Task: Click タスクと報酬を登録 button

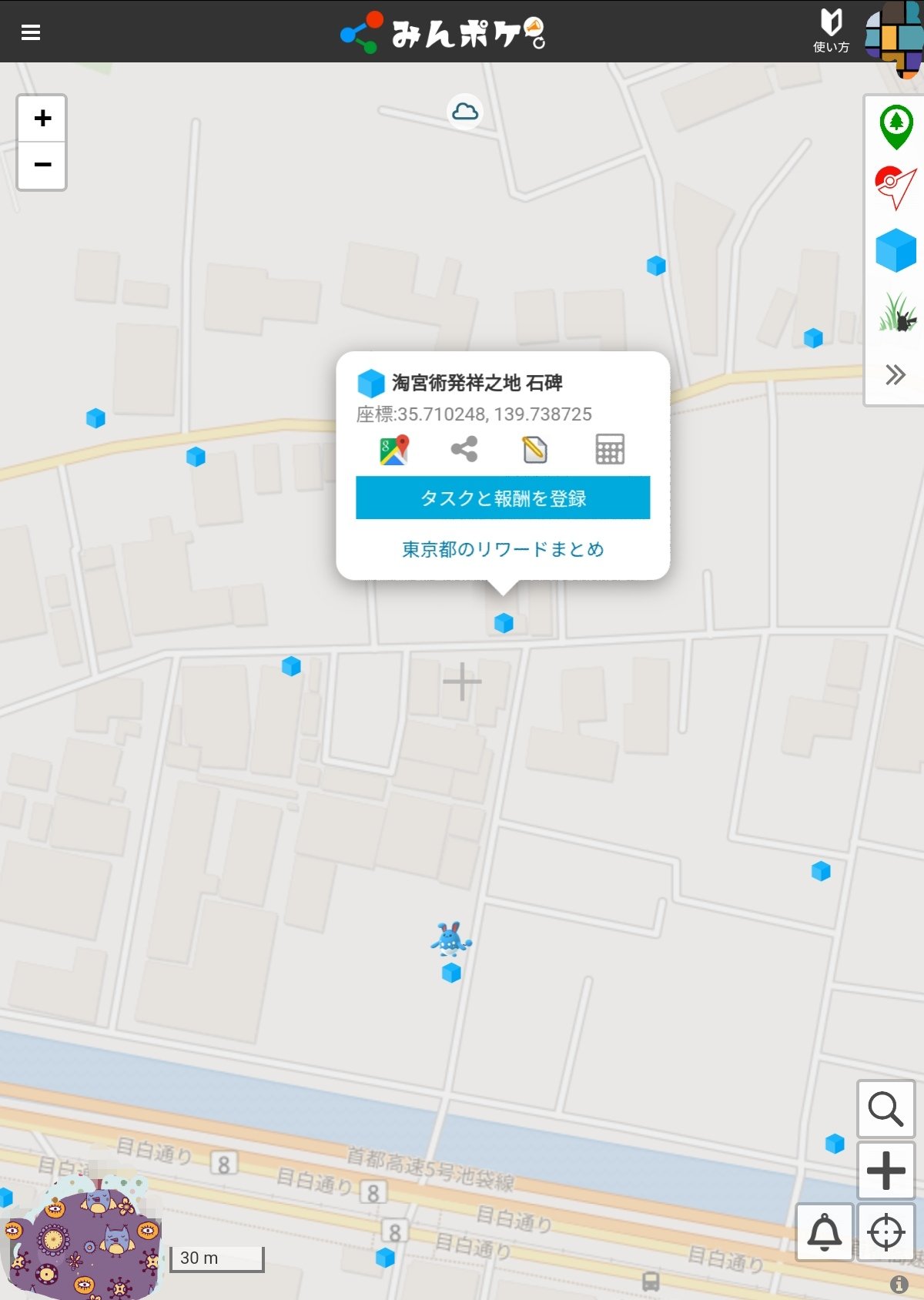Action: coord(503,498)
